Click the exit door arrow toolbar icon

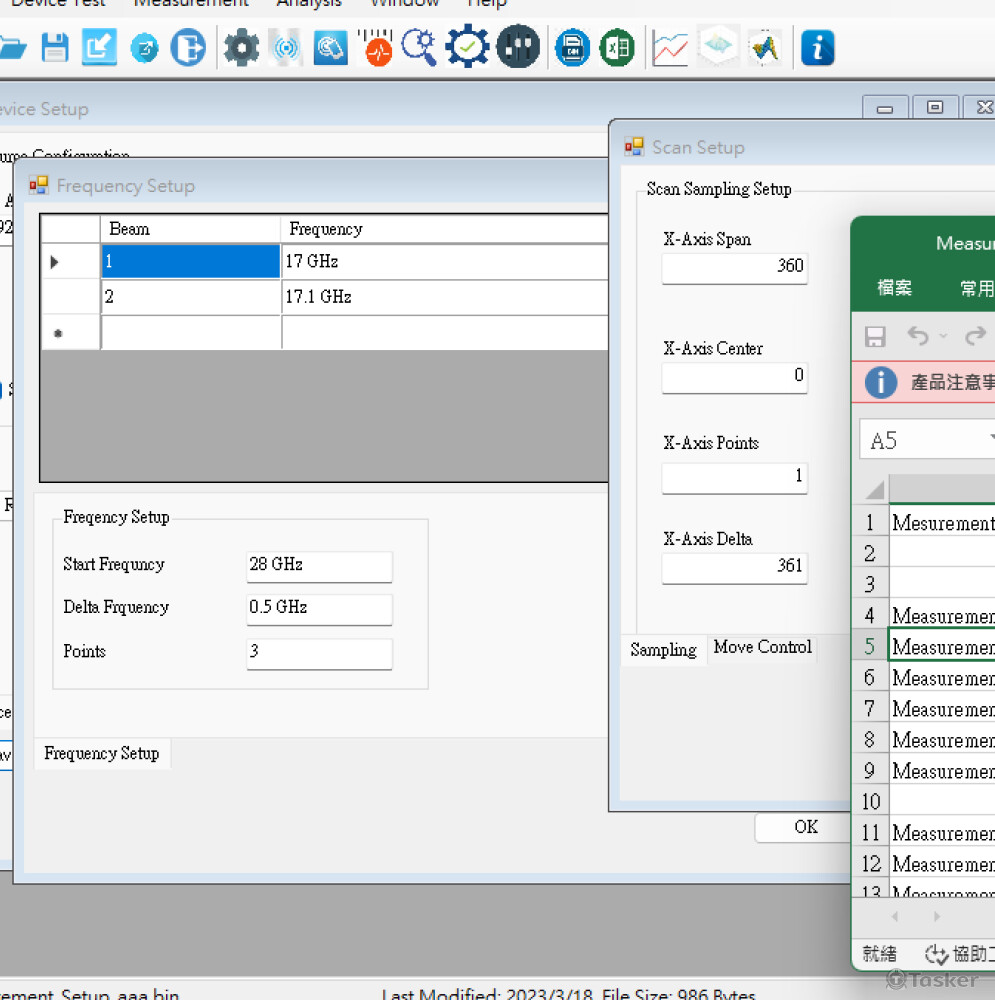[x=187, y=47]
